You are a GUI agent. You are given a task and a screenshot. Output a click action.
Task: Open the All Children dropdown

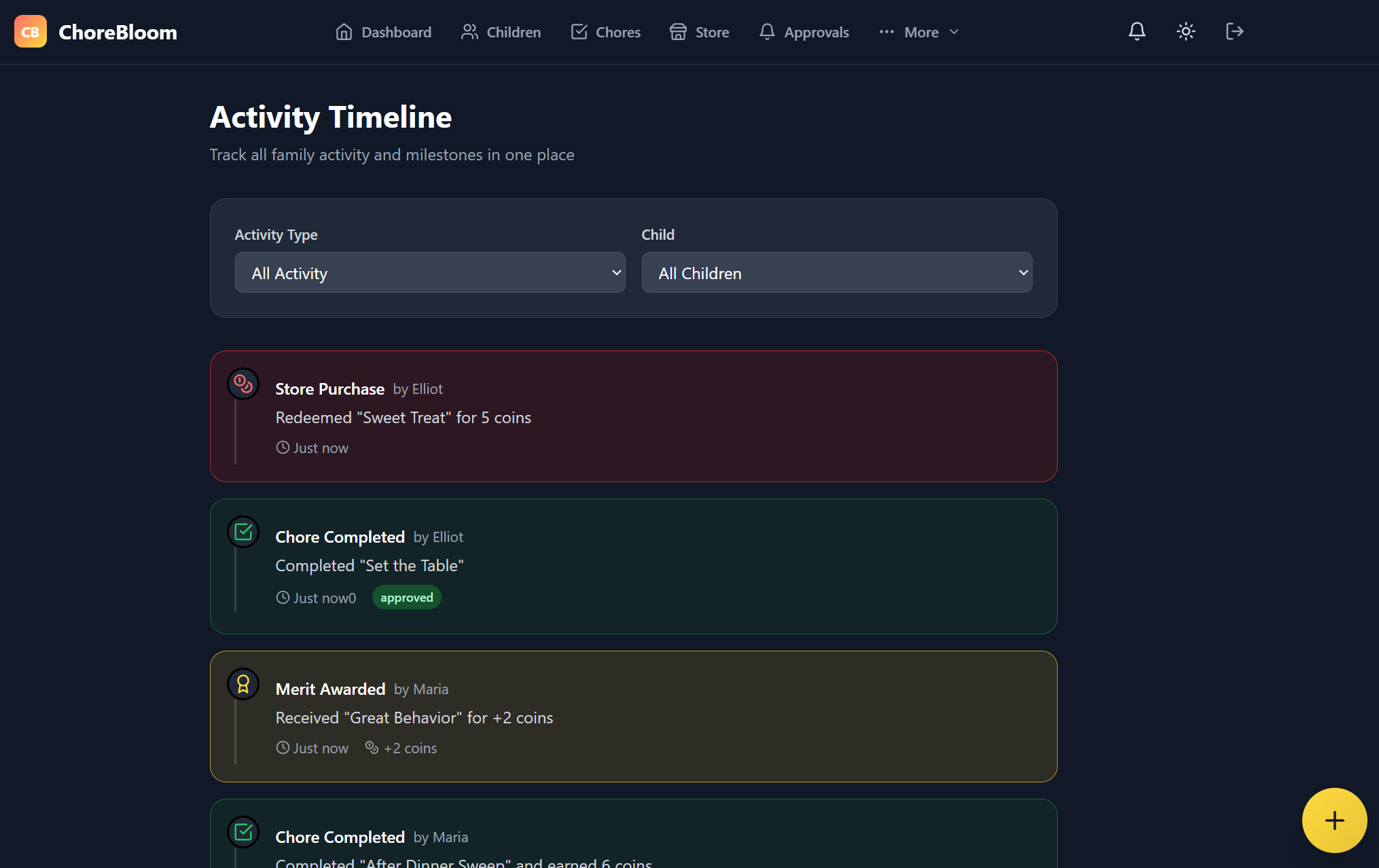[836, 273]
